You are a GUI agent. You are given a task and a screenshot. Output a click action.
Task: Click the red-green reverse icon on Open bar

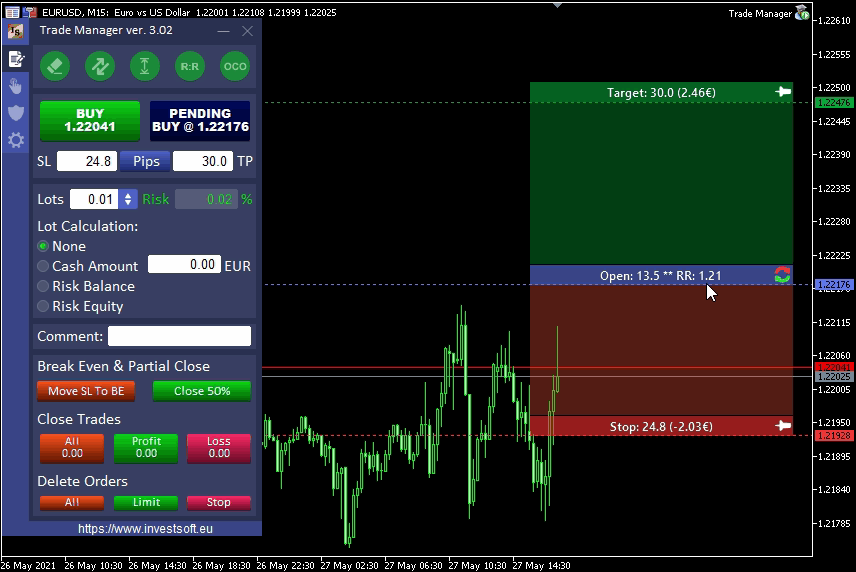click(782, 275)
